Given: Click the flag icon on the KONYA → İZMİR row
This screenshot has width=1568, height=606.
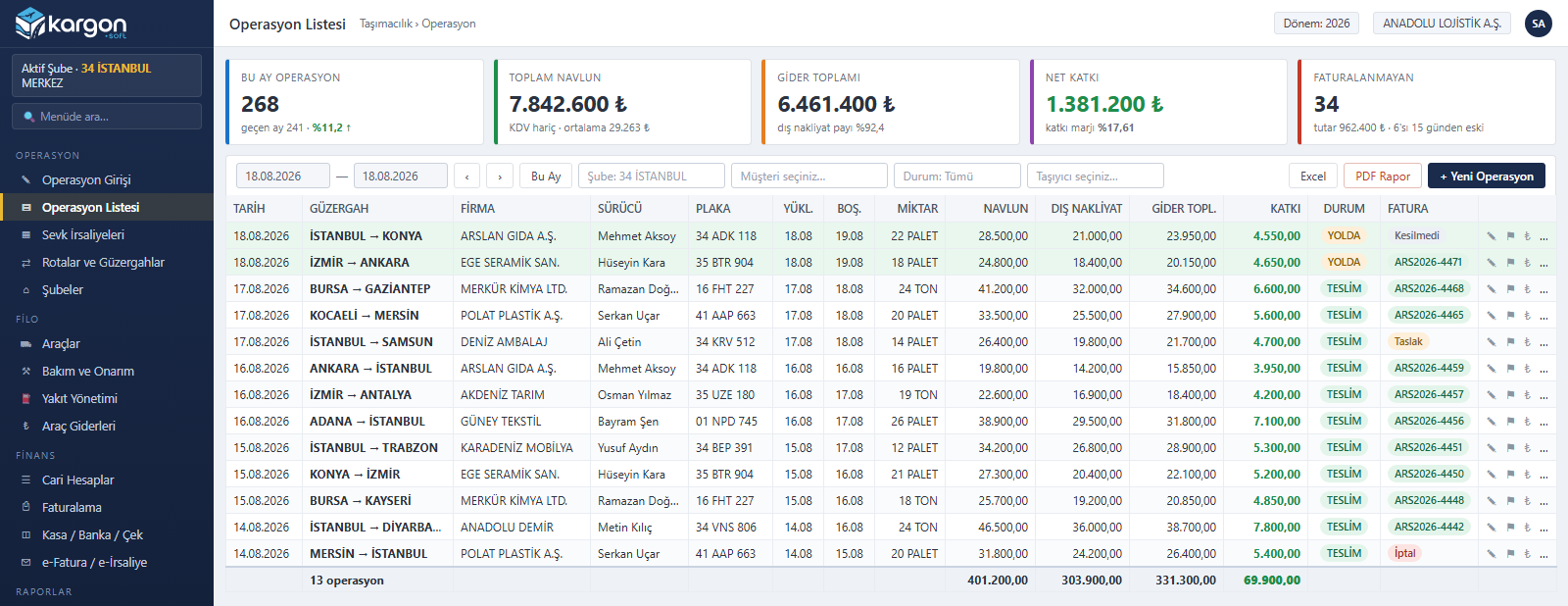Looking at the screenshot, I should [1510, 475].
